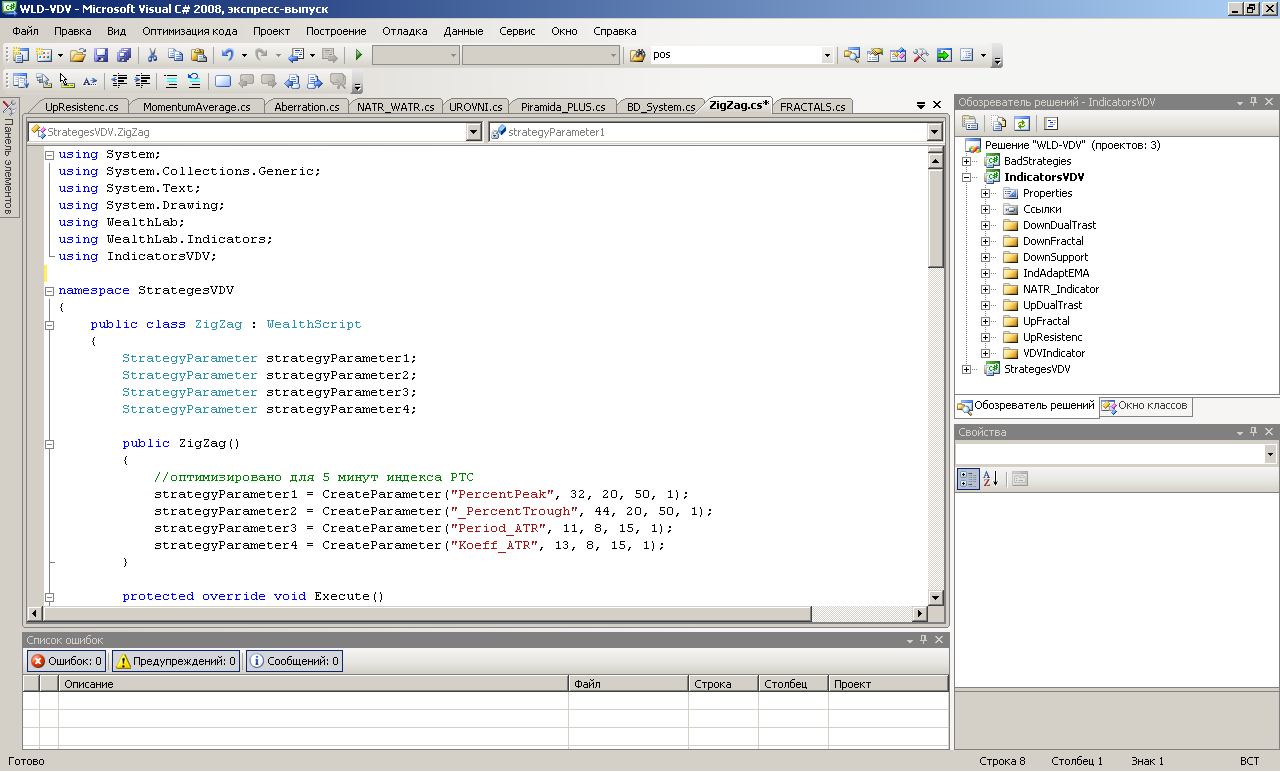
Task: Switch Properties panel to categorized view
Action: tap(968, 479)
